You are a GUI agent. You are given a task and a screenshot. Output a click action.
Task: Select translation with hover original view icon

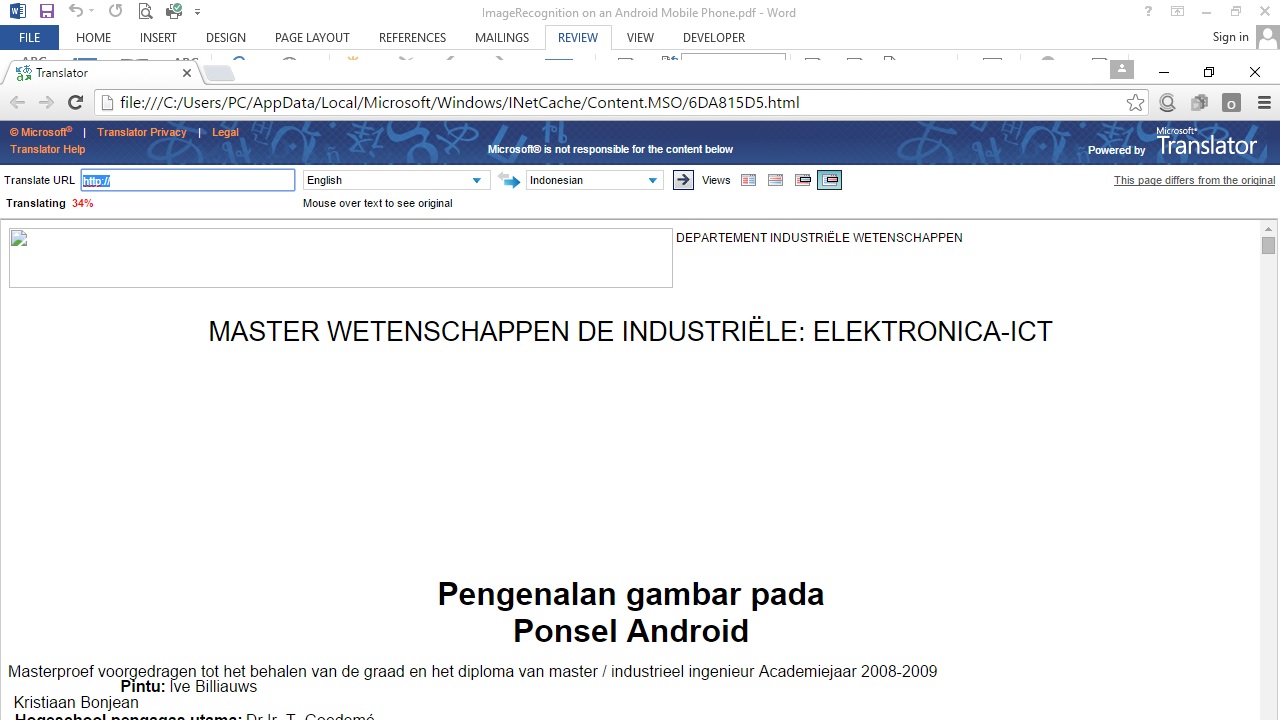(830, 180)
